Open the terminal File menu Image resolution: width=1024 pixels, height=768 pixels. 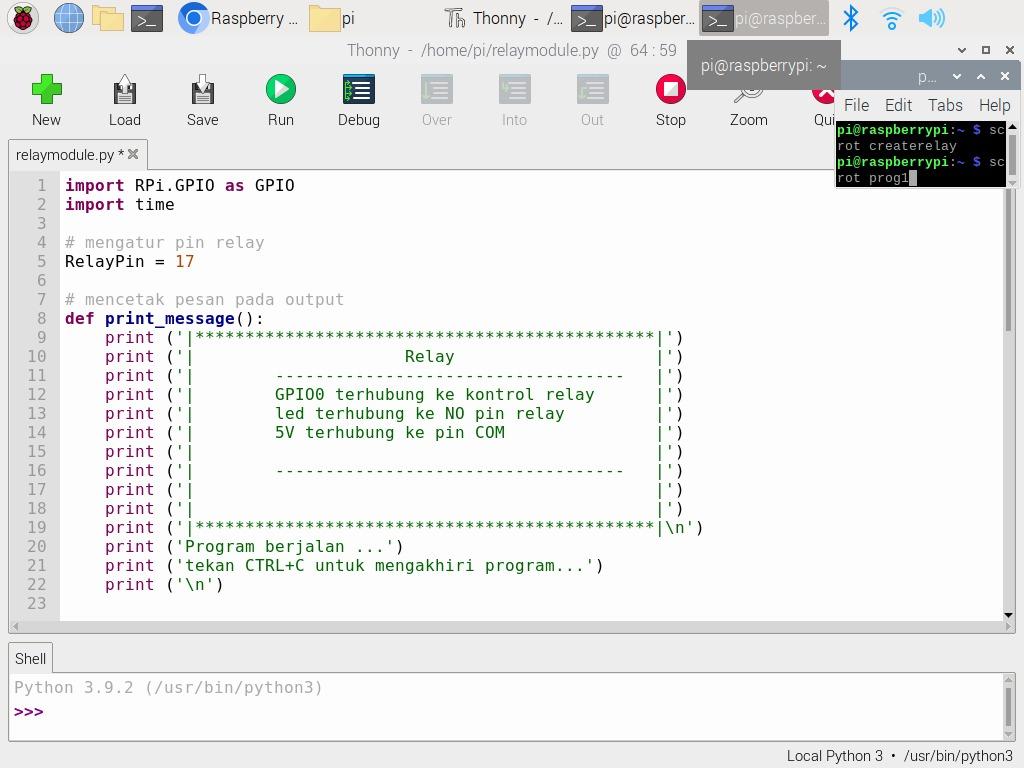(856, 105)
